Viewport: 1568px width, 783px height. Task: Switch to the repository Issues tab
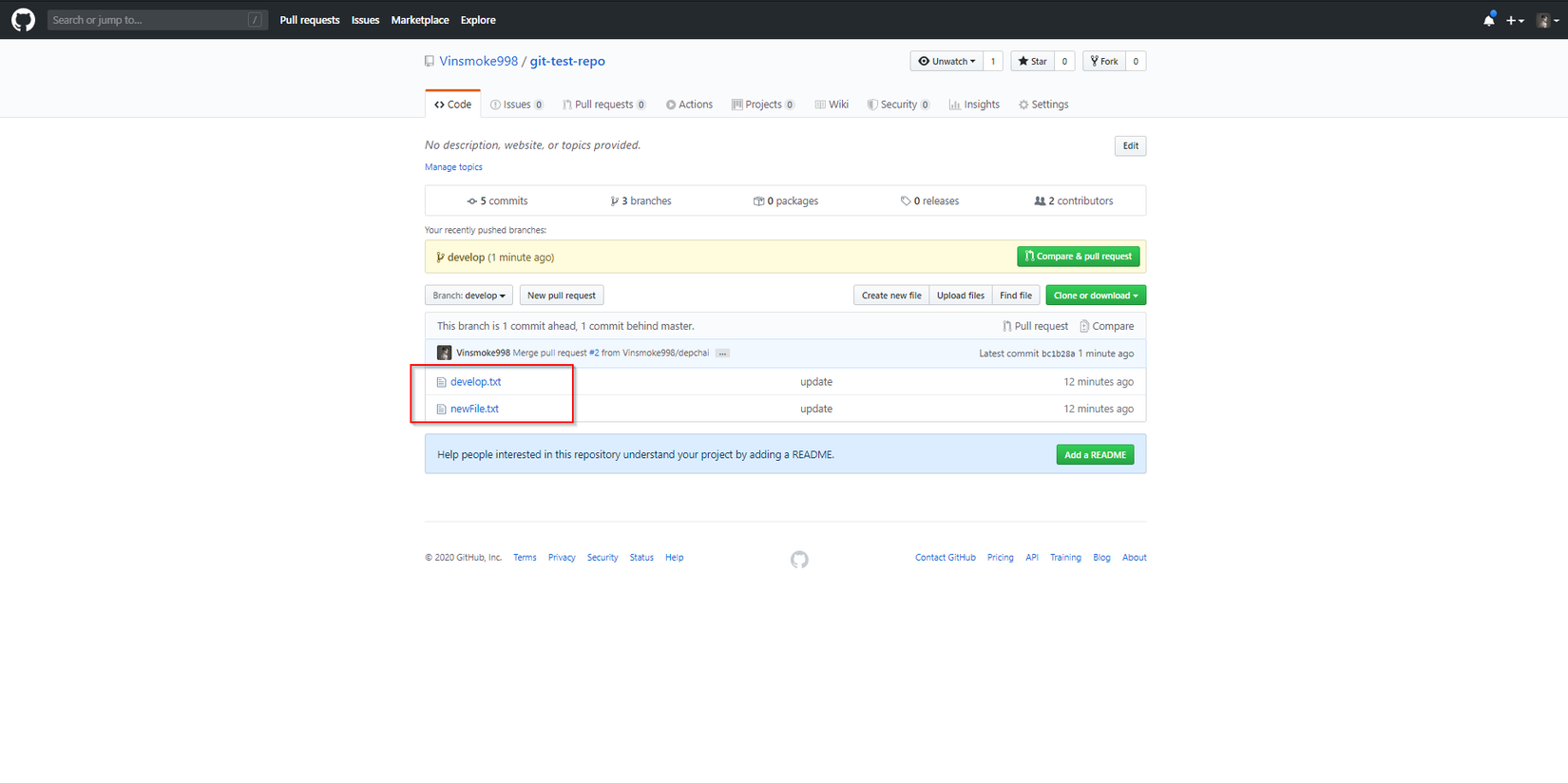coord(517,105)
